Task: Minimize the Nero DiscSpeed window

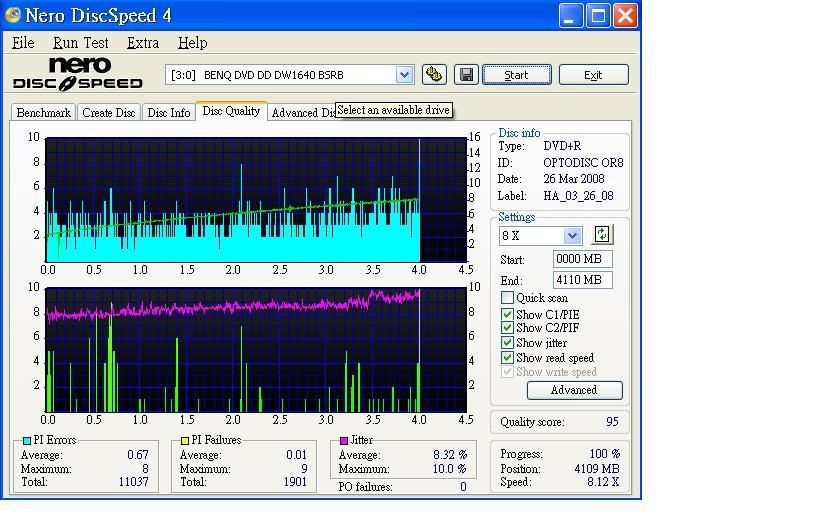Action: (571, 16)
